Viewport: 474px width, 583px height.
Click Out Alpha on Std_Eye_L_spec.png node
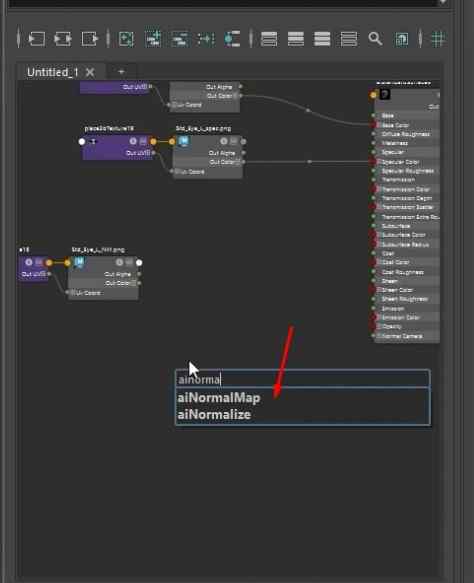(x=222, y=153)
